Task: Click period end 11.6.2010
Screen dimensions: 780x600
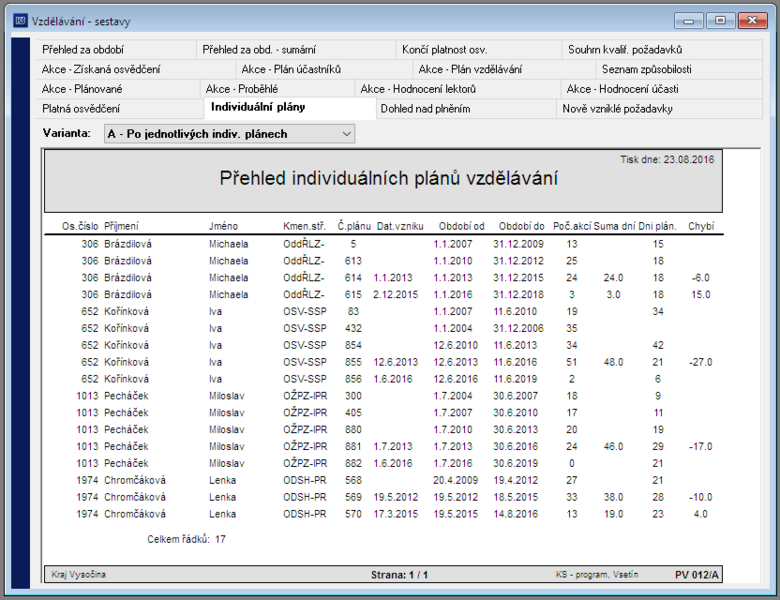Action: (x=515, y=311)
